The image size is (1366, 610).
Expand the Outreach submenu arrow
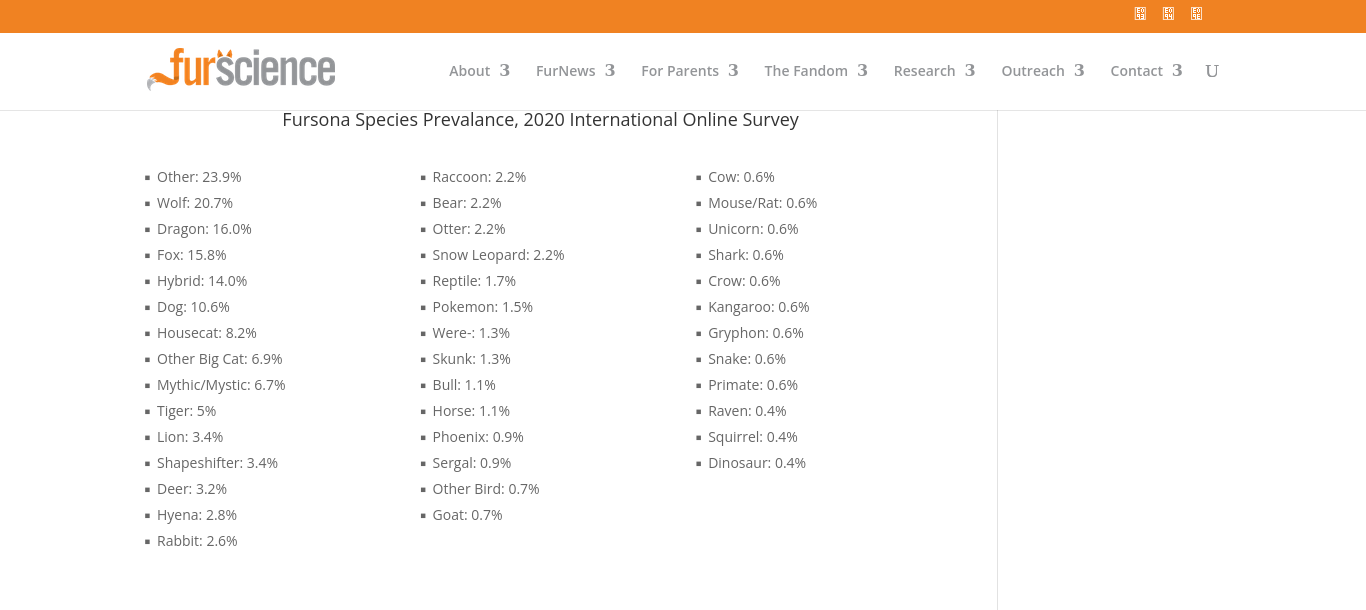[x=1079, y=70]
